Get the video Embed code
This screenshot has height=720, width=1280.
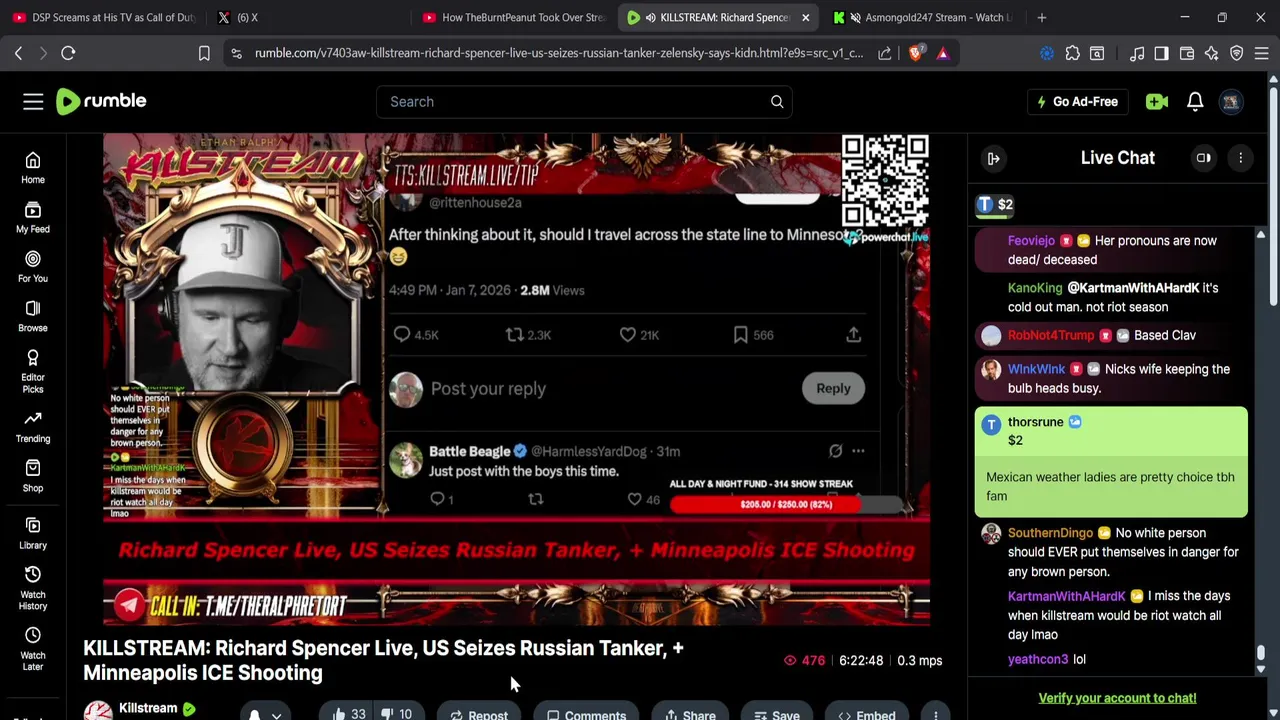867,713
